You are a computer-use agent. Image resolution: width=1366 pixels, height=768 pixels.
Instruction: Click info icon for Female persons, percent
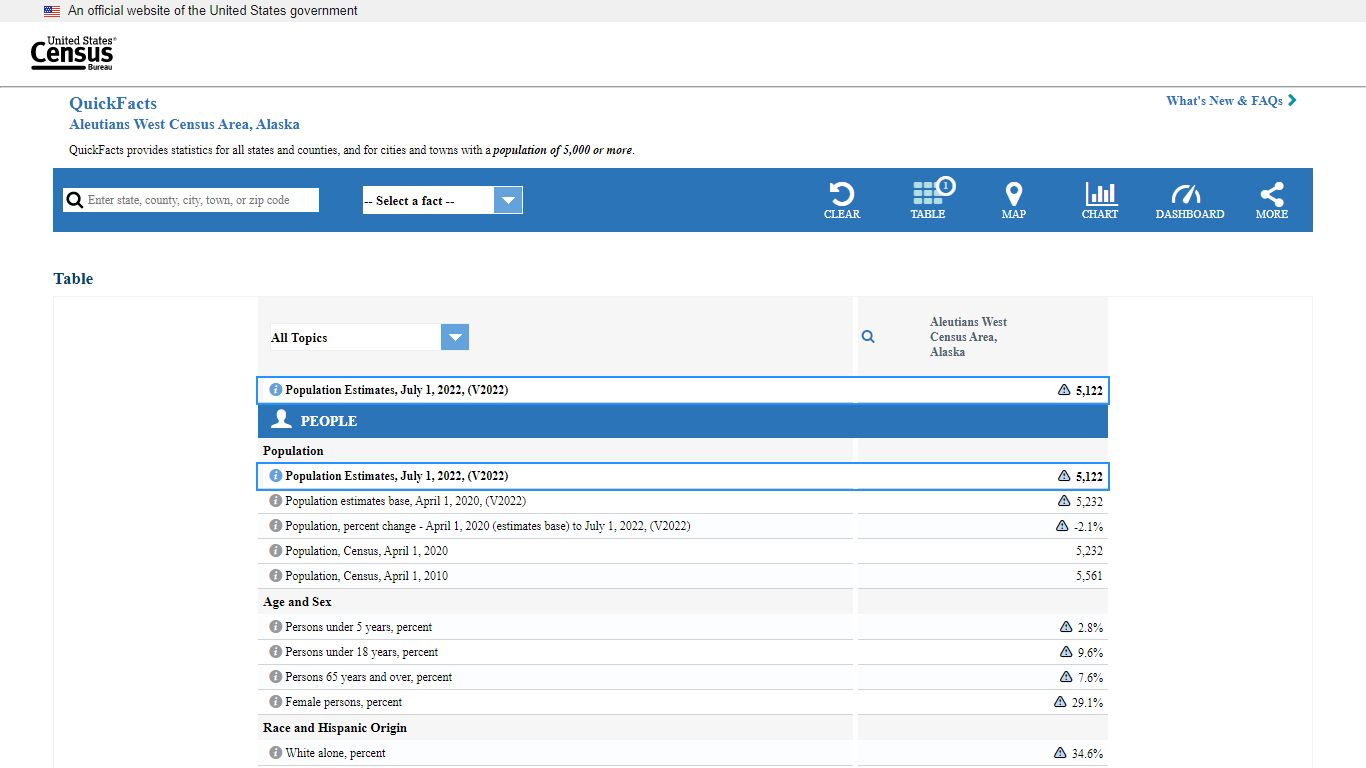[x=276, y=702]
